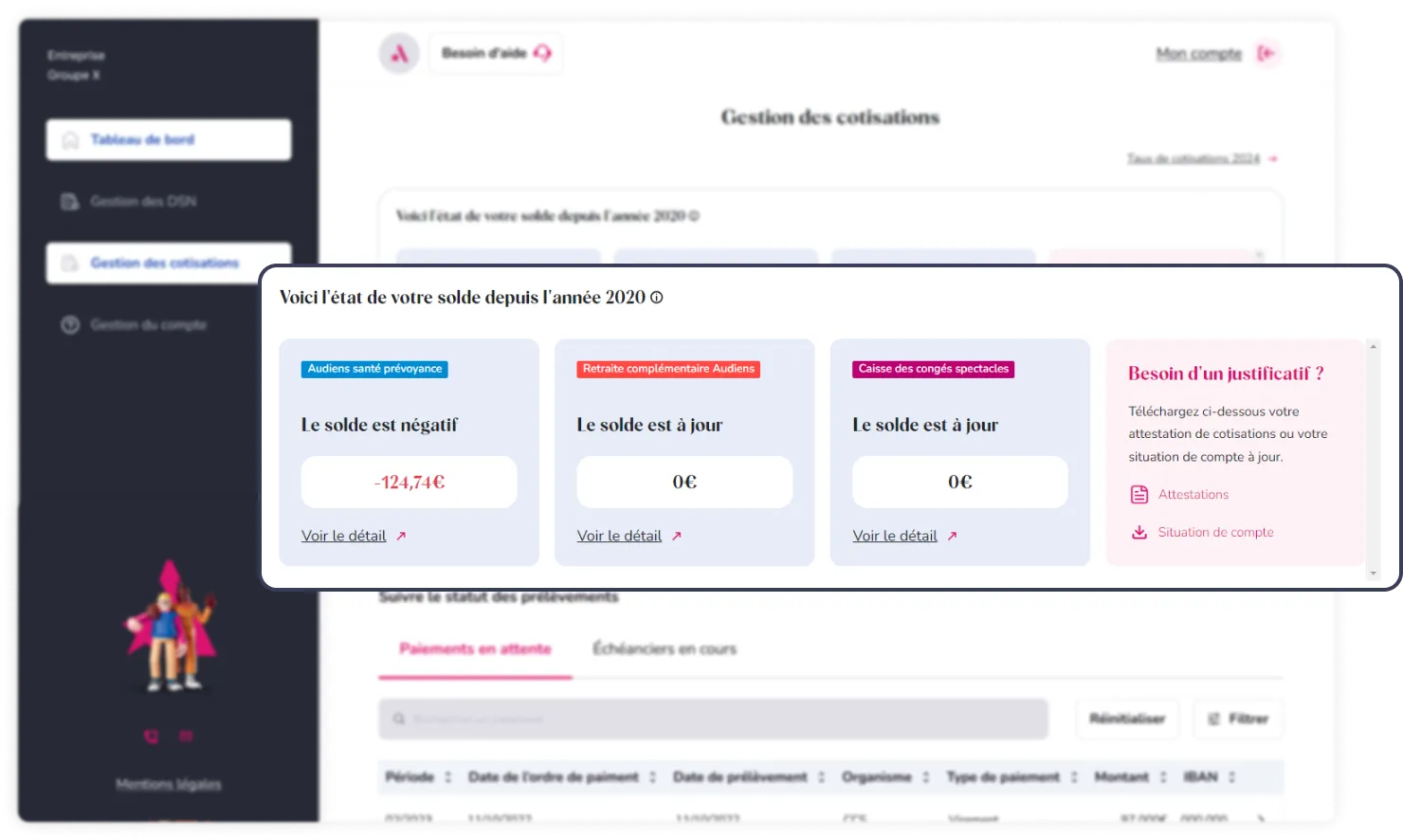Click the phone icon in sidebar
The height and width of the screenshot is (840, 1403).
coord(151,737)
